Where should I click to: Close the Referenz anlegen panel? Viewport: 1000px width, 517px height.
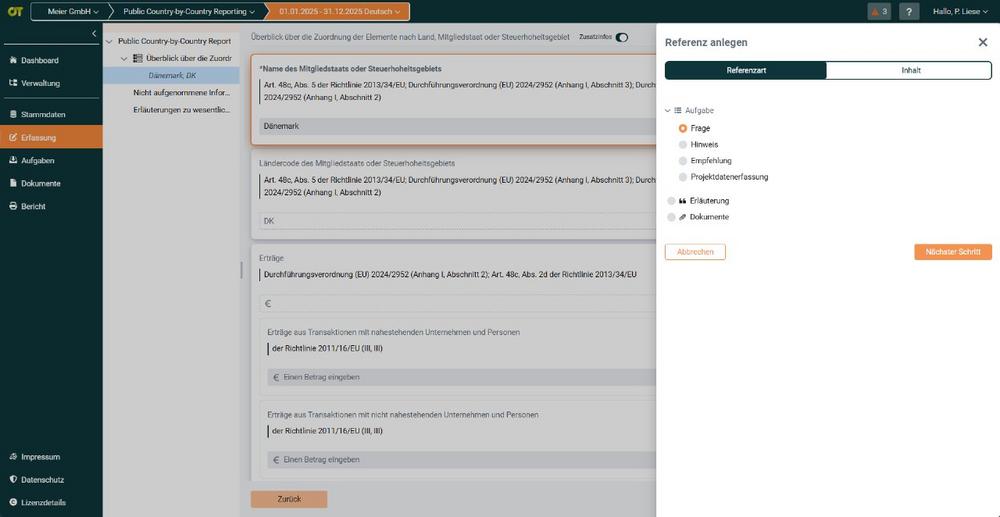point(983,42)
